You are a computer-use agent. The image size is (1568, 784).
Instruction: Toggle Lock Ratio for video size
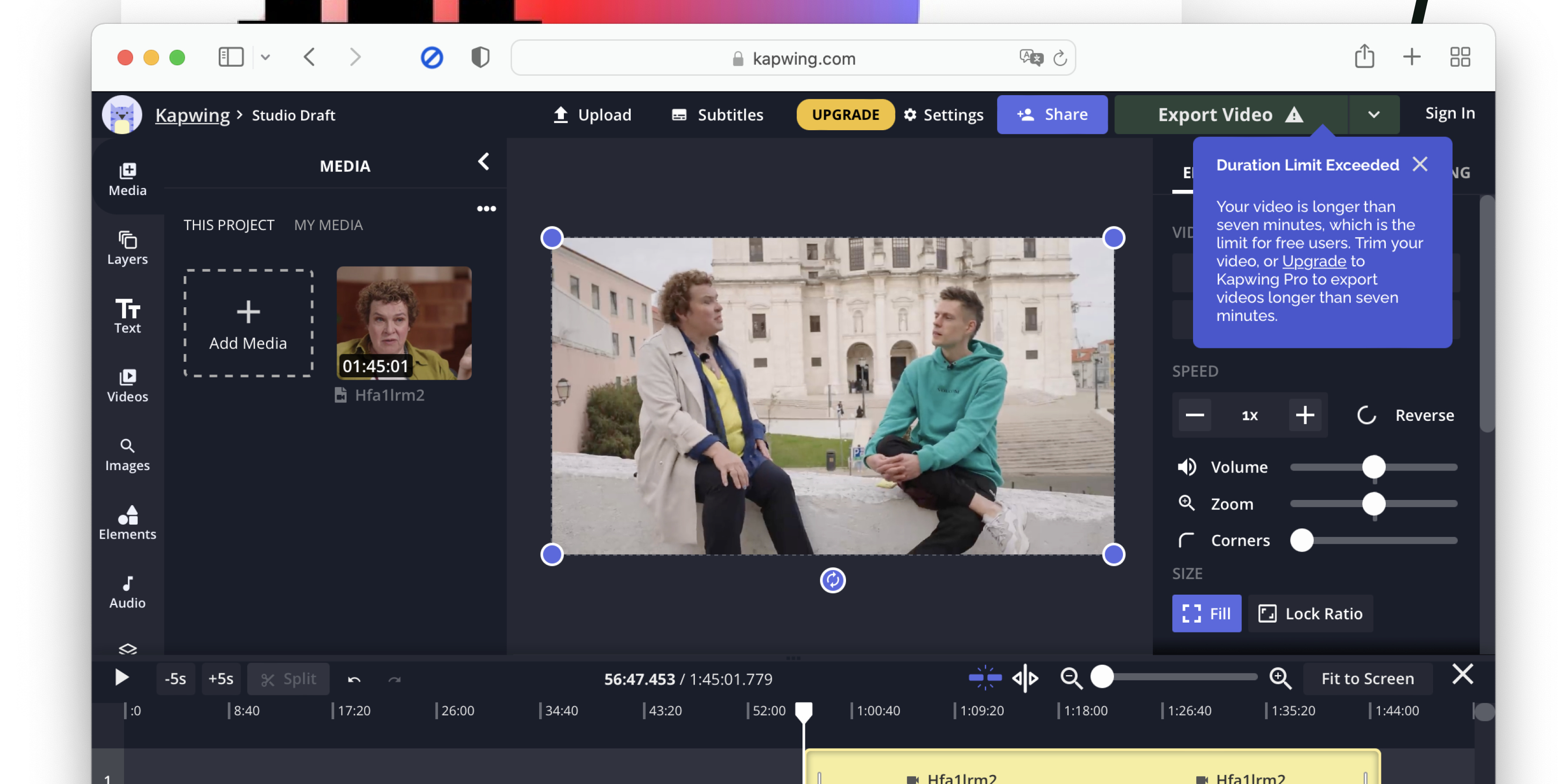(x=1310, y=613)
